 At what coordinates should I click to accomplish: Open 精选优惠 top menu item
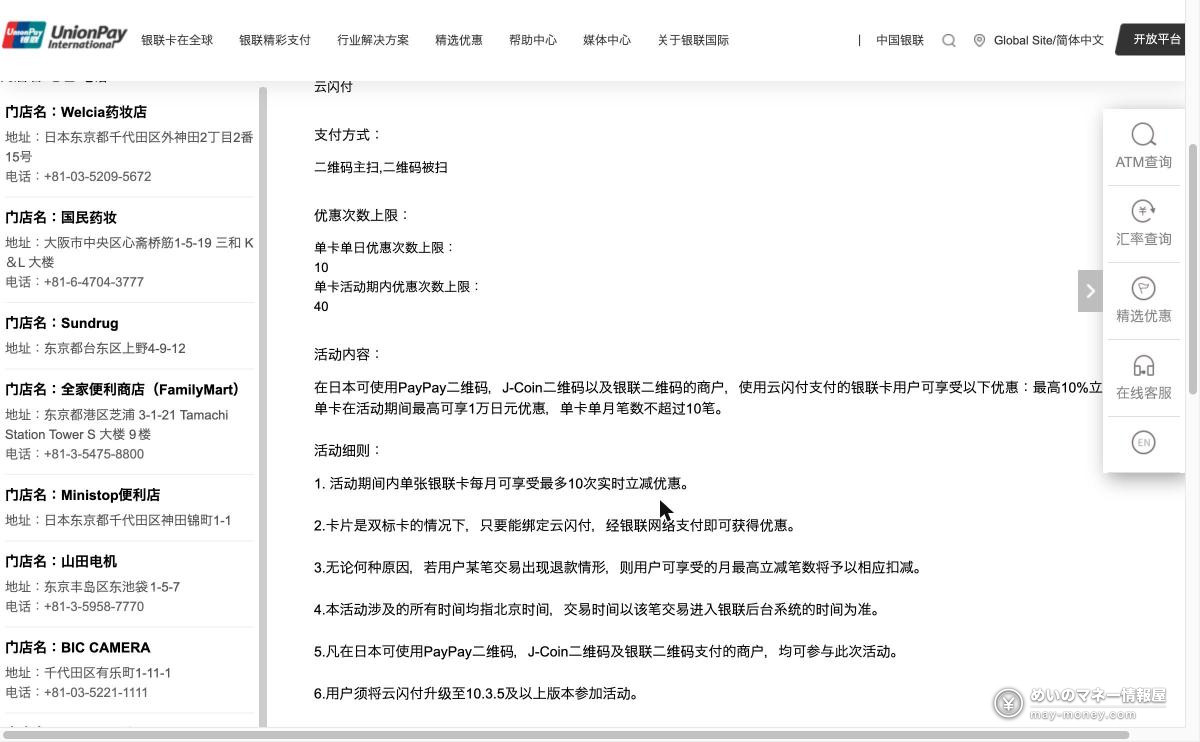[x=459, y=40]
